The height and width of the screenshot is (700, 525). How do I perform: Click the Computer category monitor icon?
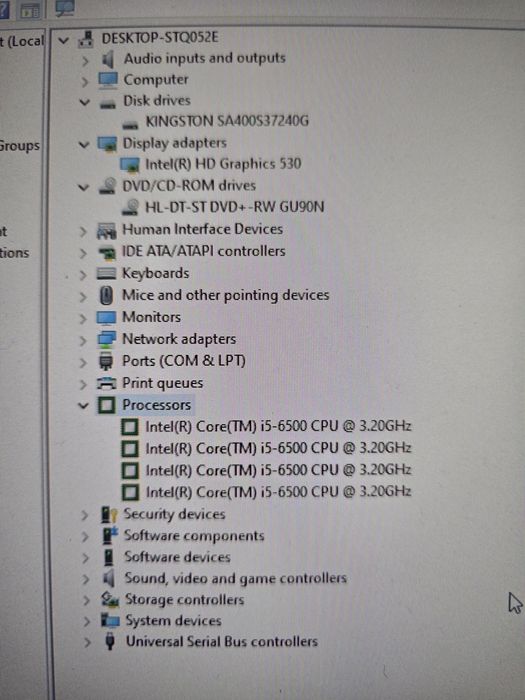click(x=108, y=80)
